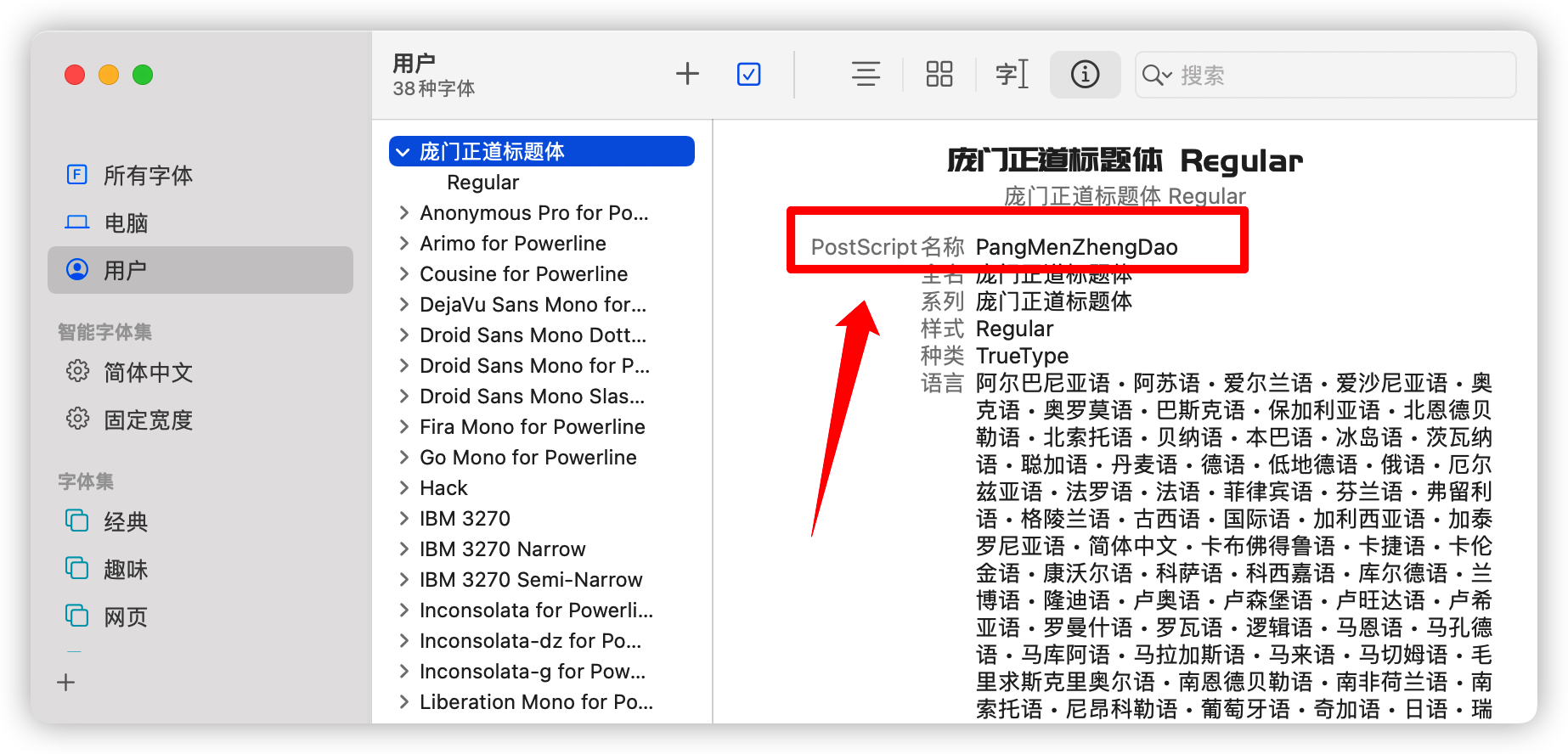
Task: Click in the 搜索 search field
Action: [1342, 76]
